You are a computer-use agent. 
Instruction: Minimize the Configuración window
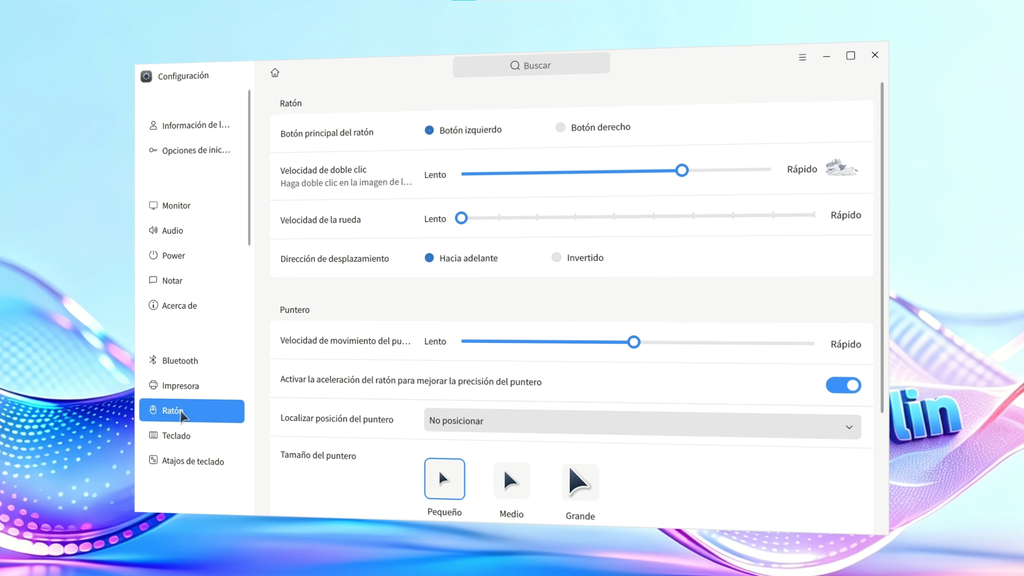pos(826,57)
